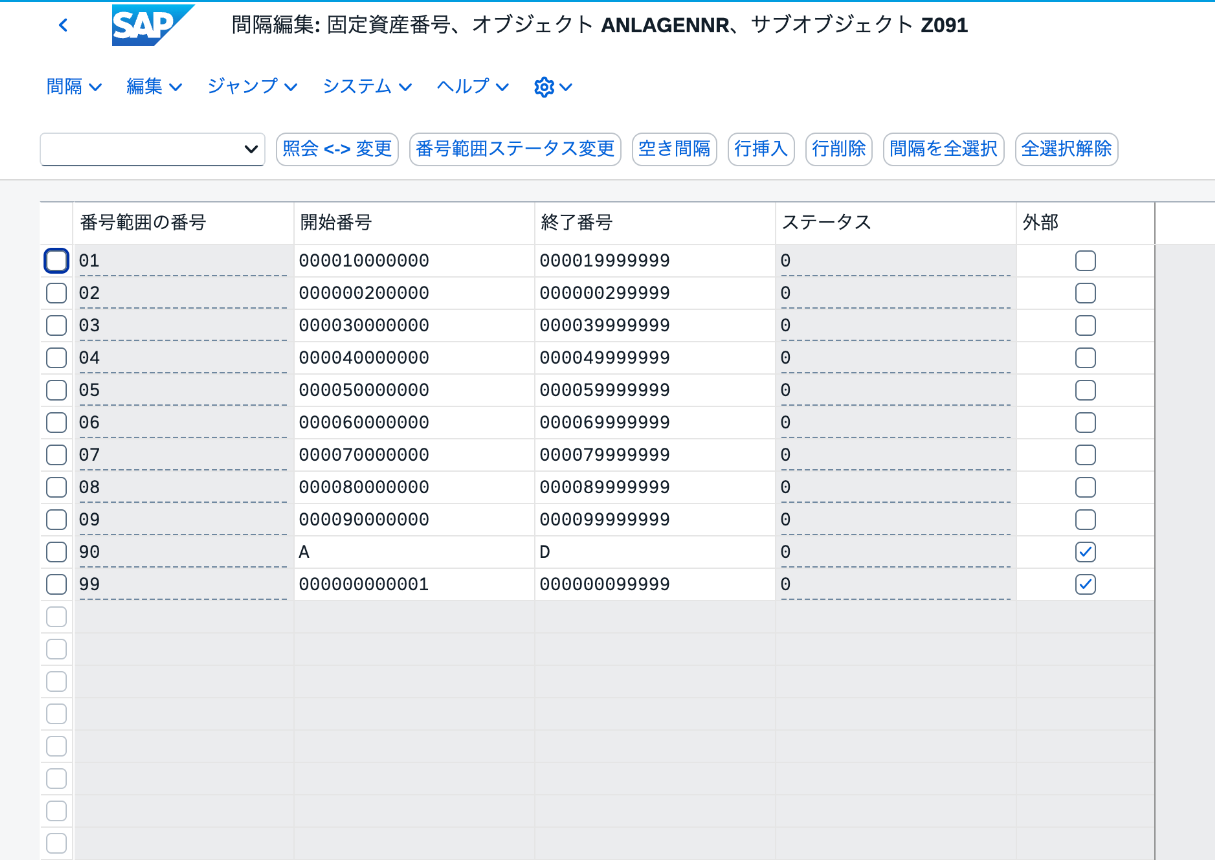This screenshot has height=860, width=1215.
Task: Toggle 外部 checkbox for row 05
Action: (1085, 390)
